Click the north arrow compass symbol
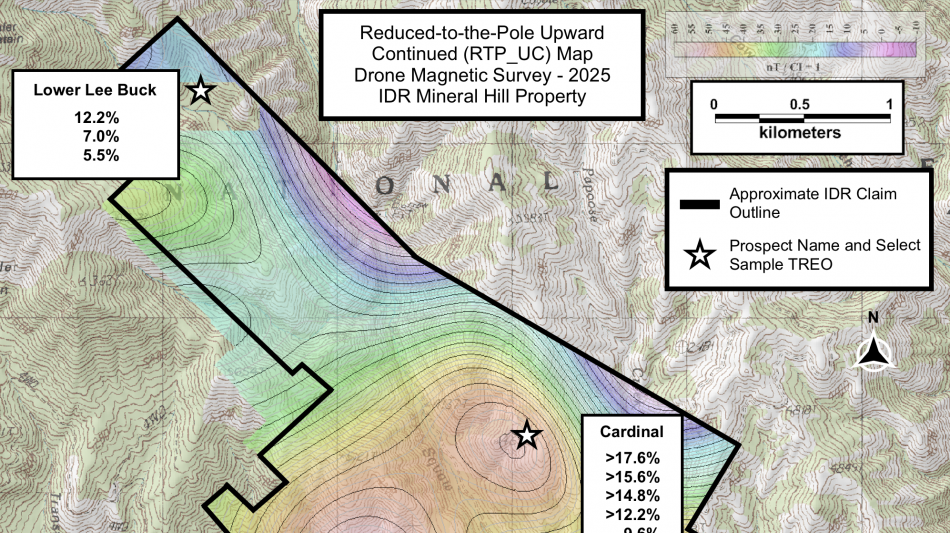Screen dimensions: 950x533 coord(873,353)
